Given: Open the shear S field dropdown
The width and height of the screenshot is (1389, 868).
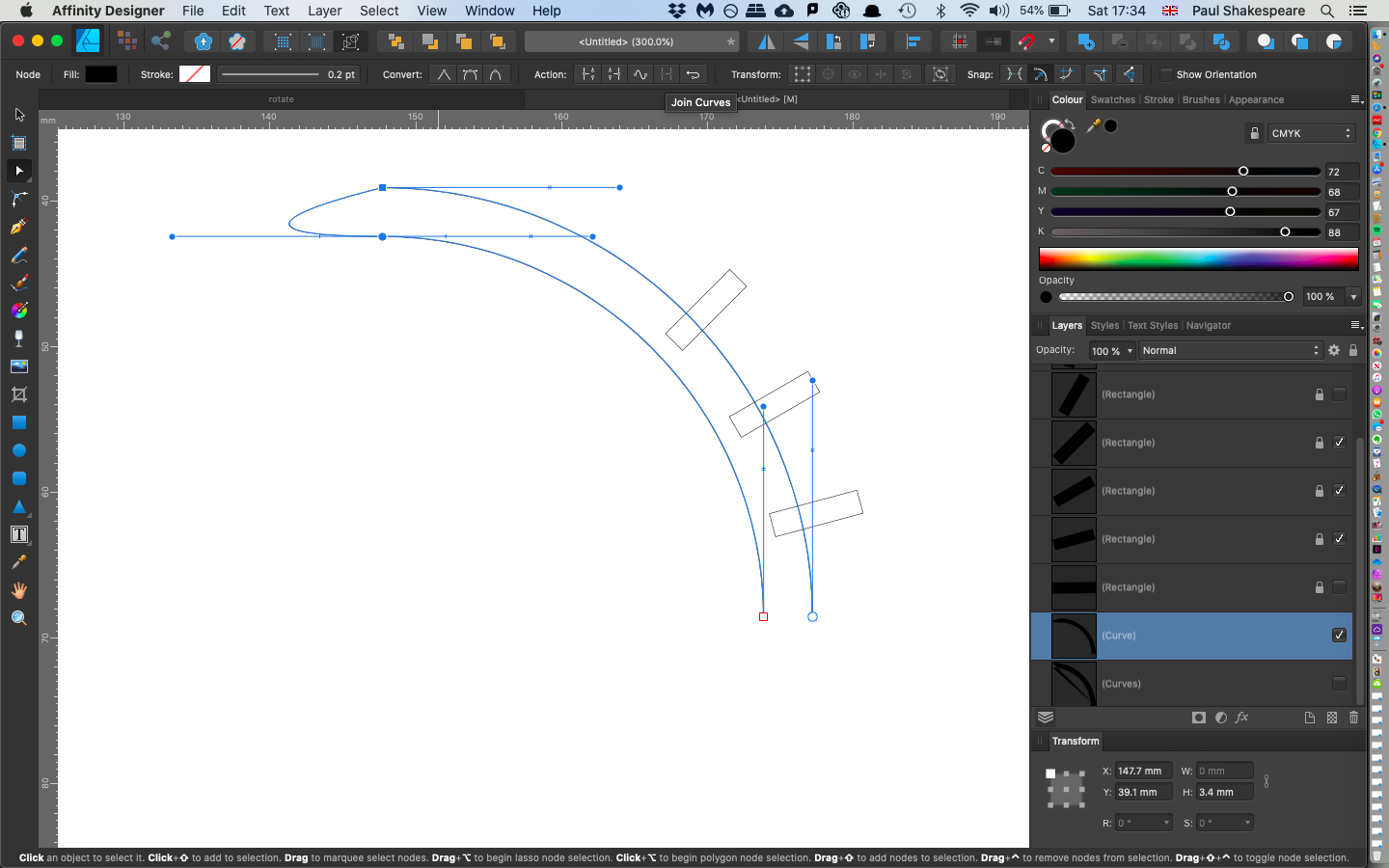Looking at the screenshot, I should 1247,823.
